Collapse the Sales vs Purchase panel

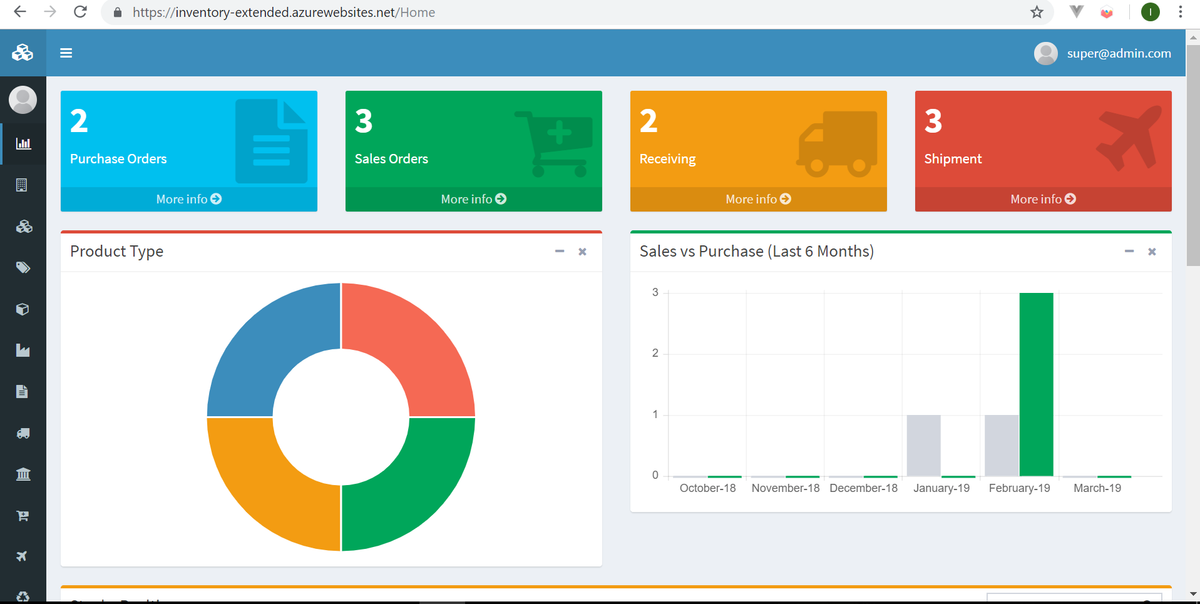point(1129,252)
